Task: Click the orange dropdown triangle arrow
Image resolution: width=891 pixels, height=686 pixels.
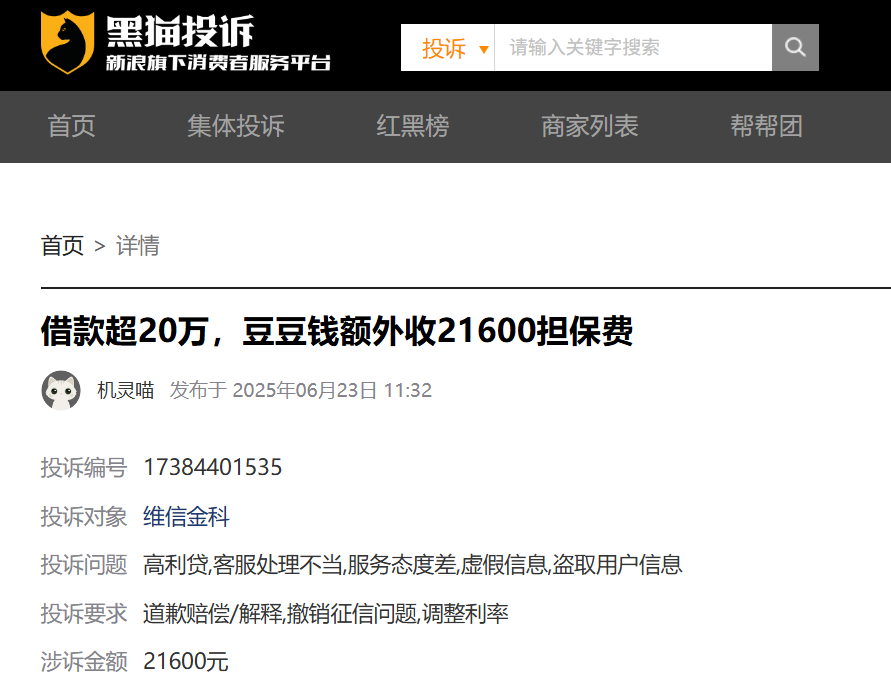Action: tap(484, 49)
